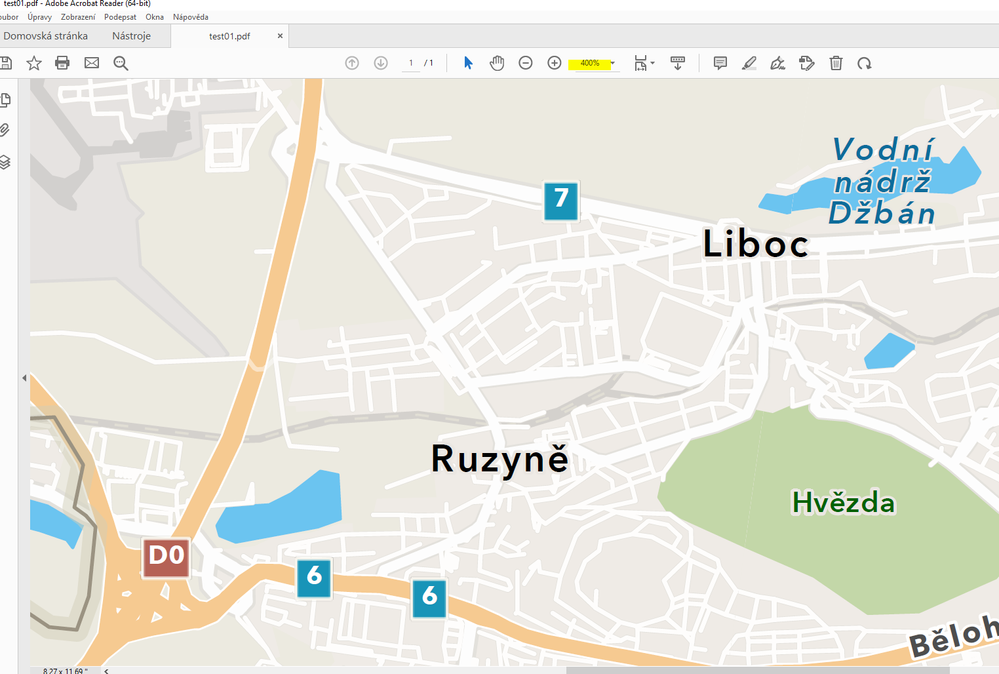Open the Úpravy menu

coord(40,17)
